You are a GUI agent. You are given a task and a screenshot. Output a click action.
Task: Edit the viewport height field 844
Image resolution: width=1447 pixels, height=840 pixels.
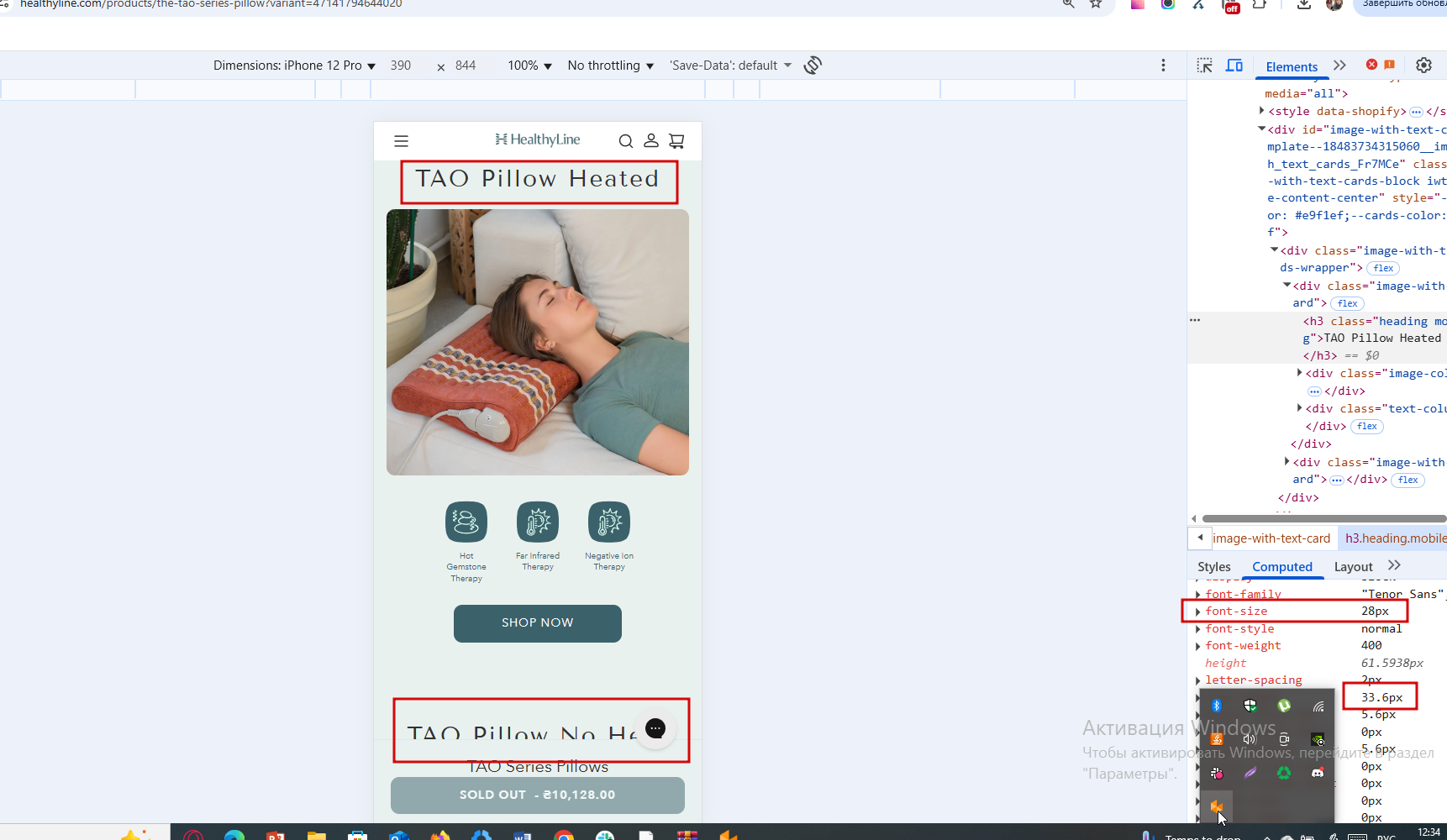click(466, 66)
